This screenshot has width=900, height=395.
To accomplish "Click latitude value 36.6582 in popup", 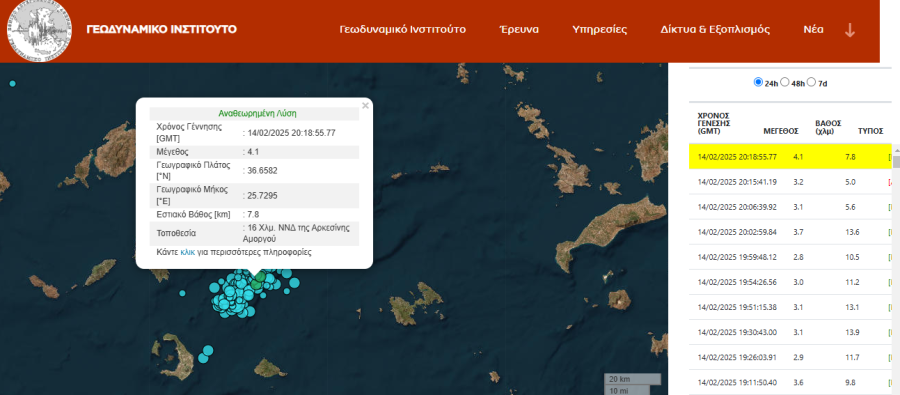I will coord(262,171).
